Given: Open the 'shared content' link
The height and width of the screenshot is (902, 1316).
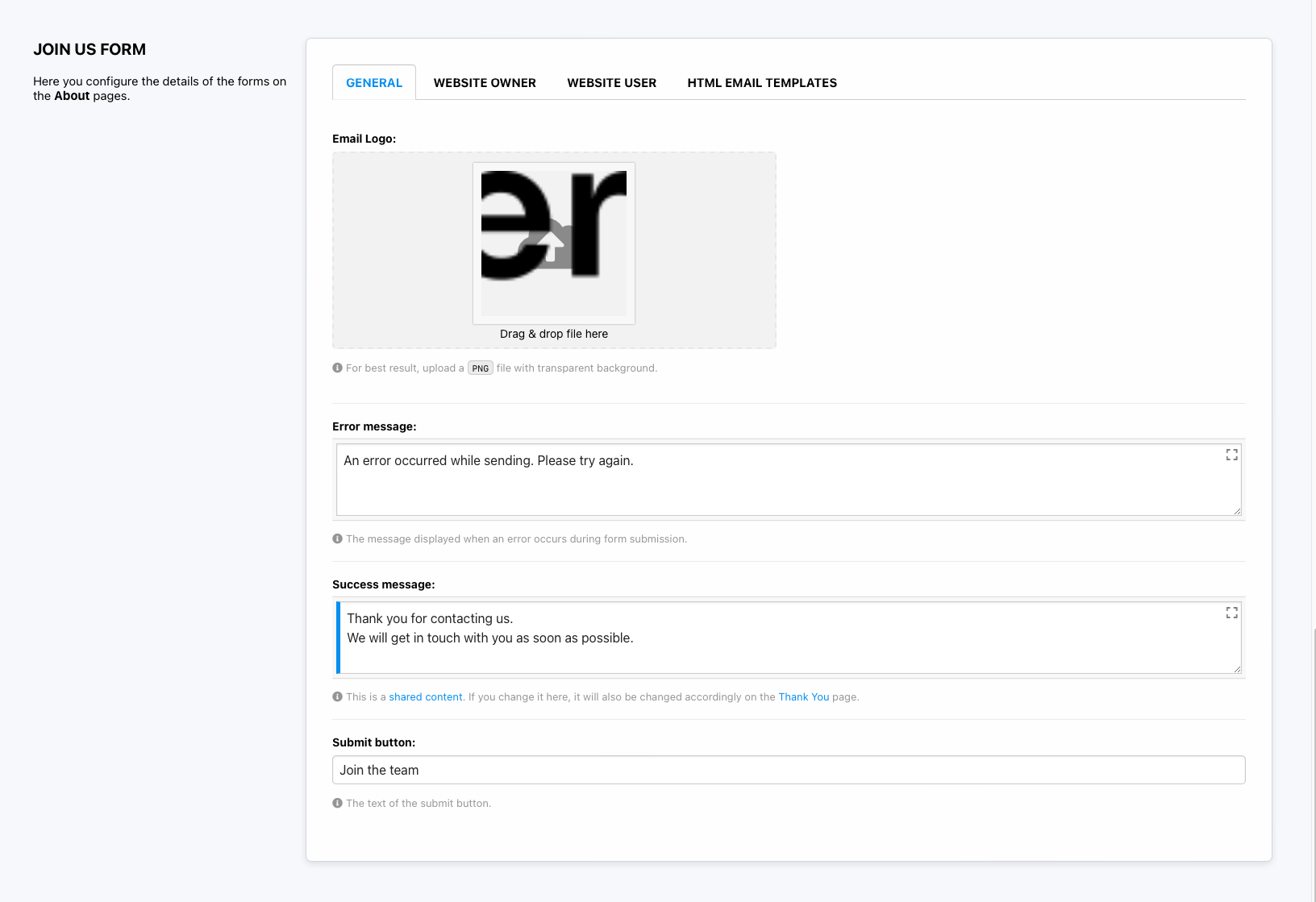Looking at the screenshot, I should click(x=426, y=697).
